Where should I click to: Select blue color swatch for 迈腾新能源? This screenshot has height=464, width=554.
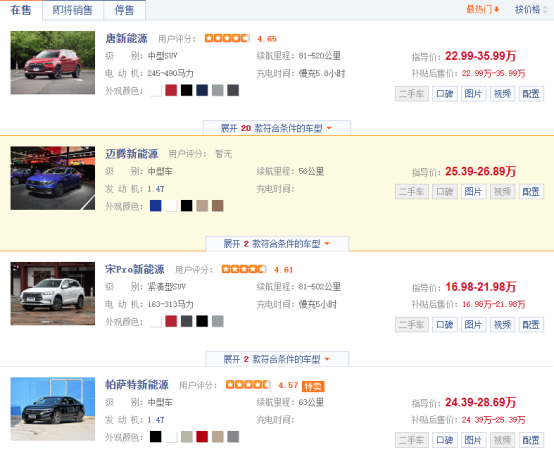tap(156, 206)
